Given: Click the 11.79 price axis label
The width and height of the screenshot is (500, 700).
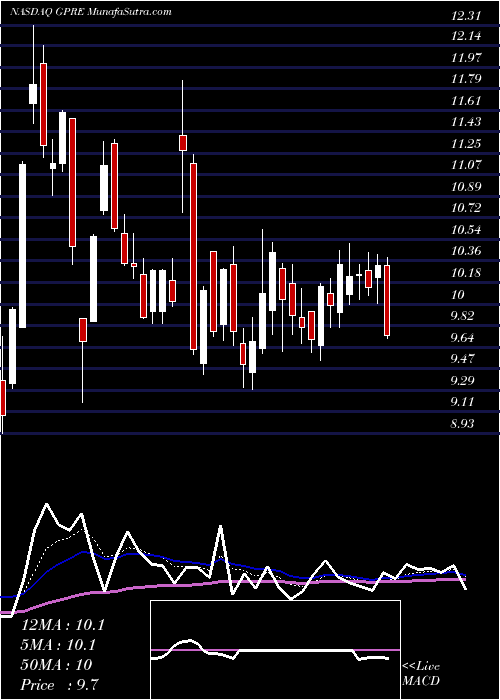Looking at the screenshot, I should click(466, 79).
